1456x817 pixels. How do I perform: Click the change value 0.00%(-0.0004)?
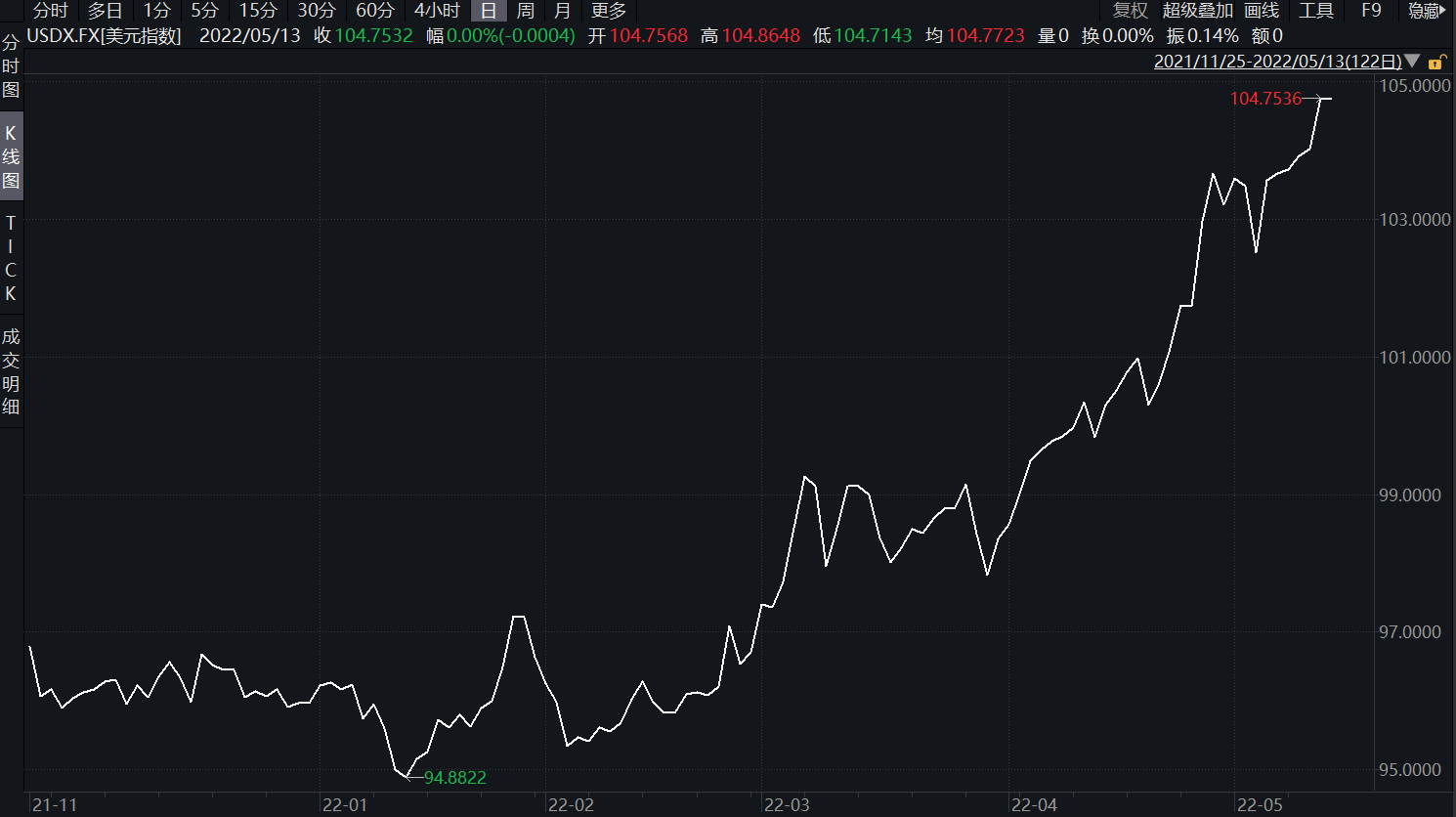(x=511, y=36)
